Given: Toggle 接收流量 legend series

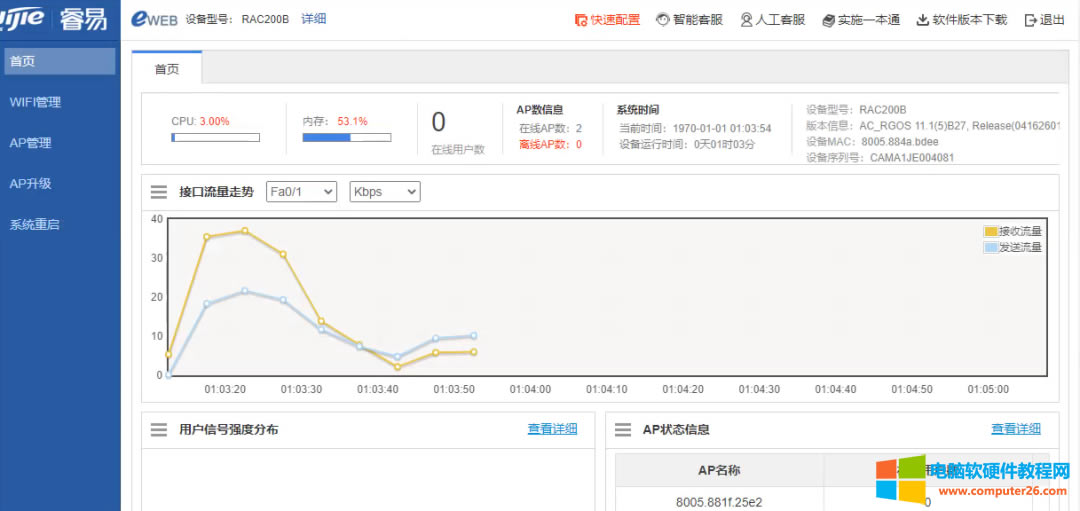Looking at the screenshot, I should [x=1012, y=231].
